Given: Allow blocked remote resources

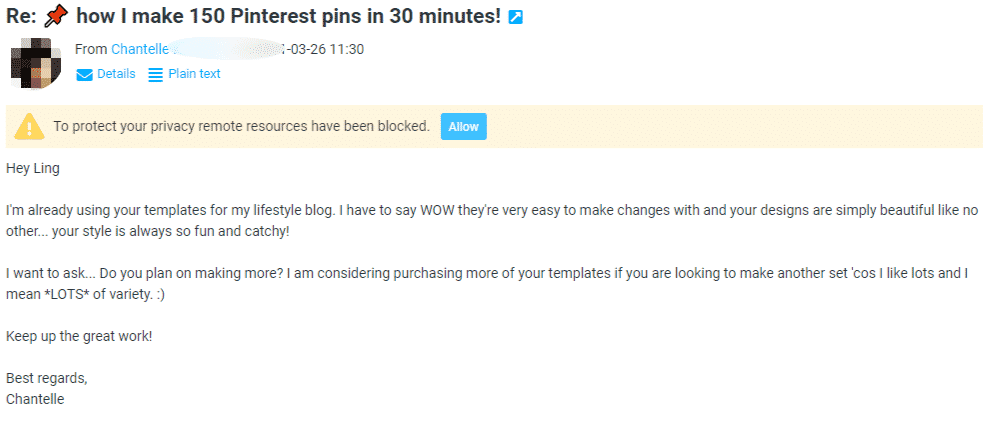Looking at the screenshot, I should click(464, 127).
